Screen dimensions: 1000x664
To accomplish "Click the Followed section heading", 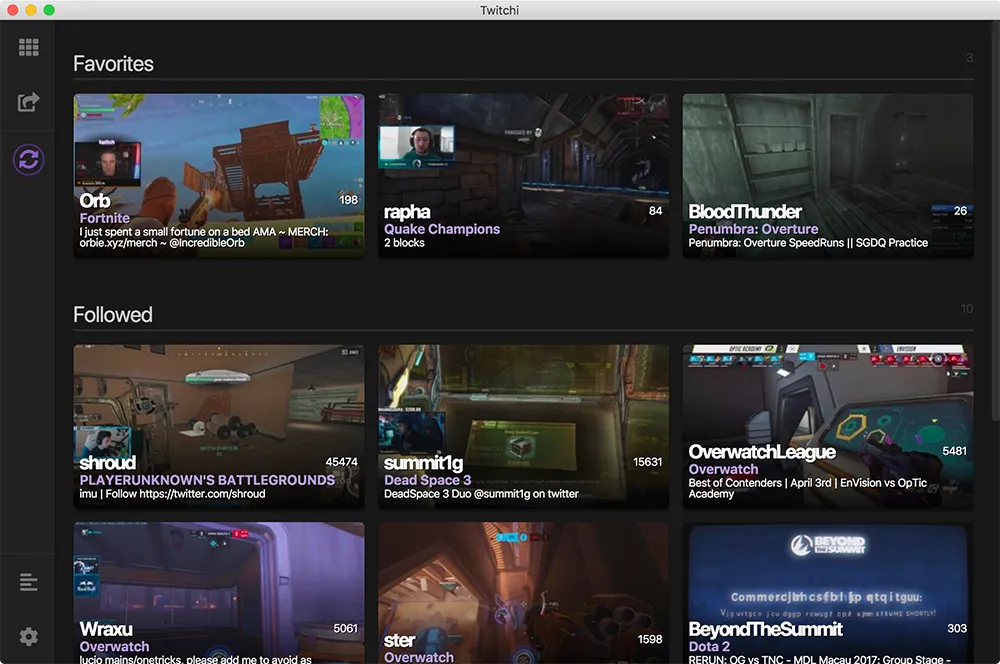I will pyautogui.click(x=113, y=315).
